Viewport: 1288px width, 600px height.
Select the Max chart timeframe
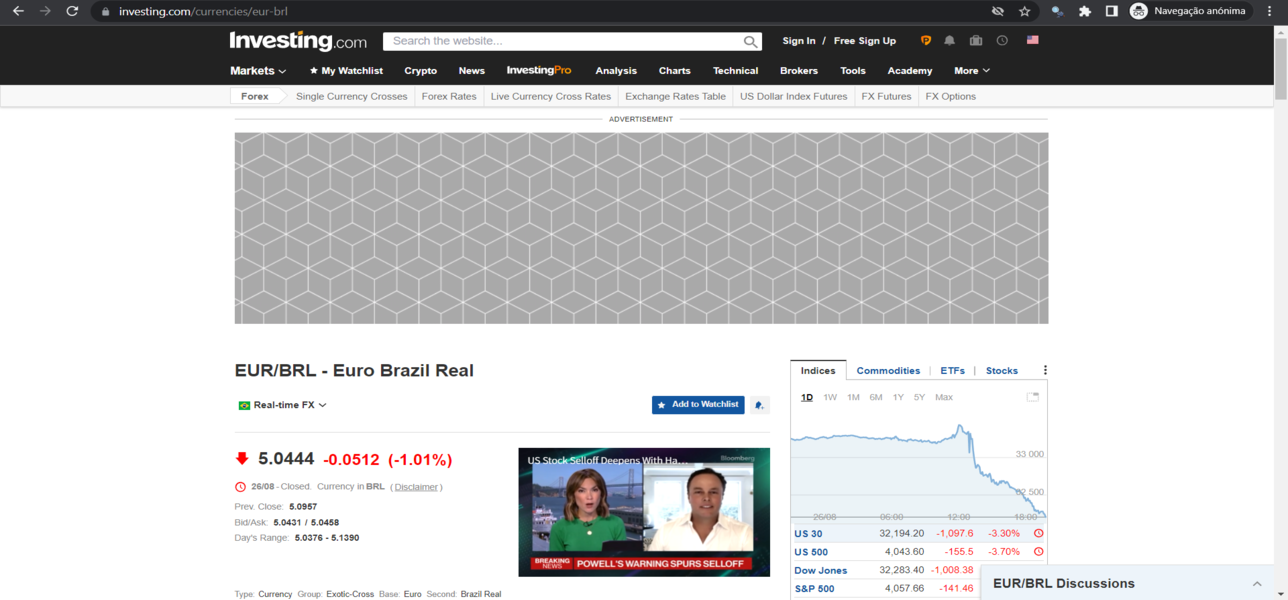(x=944, y=398)
